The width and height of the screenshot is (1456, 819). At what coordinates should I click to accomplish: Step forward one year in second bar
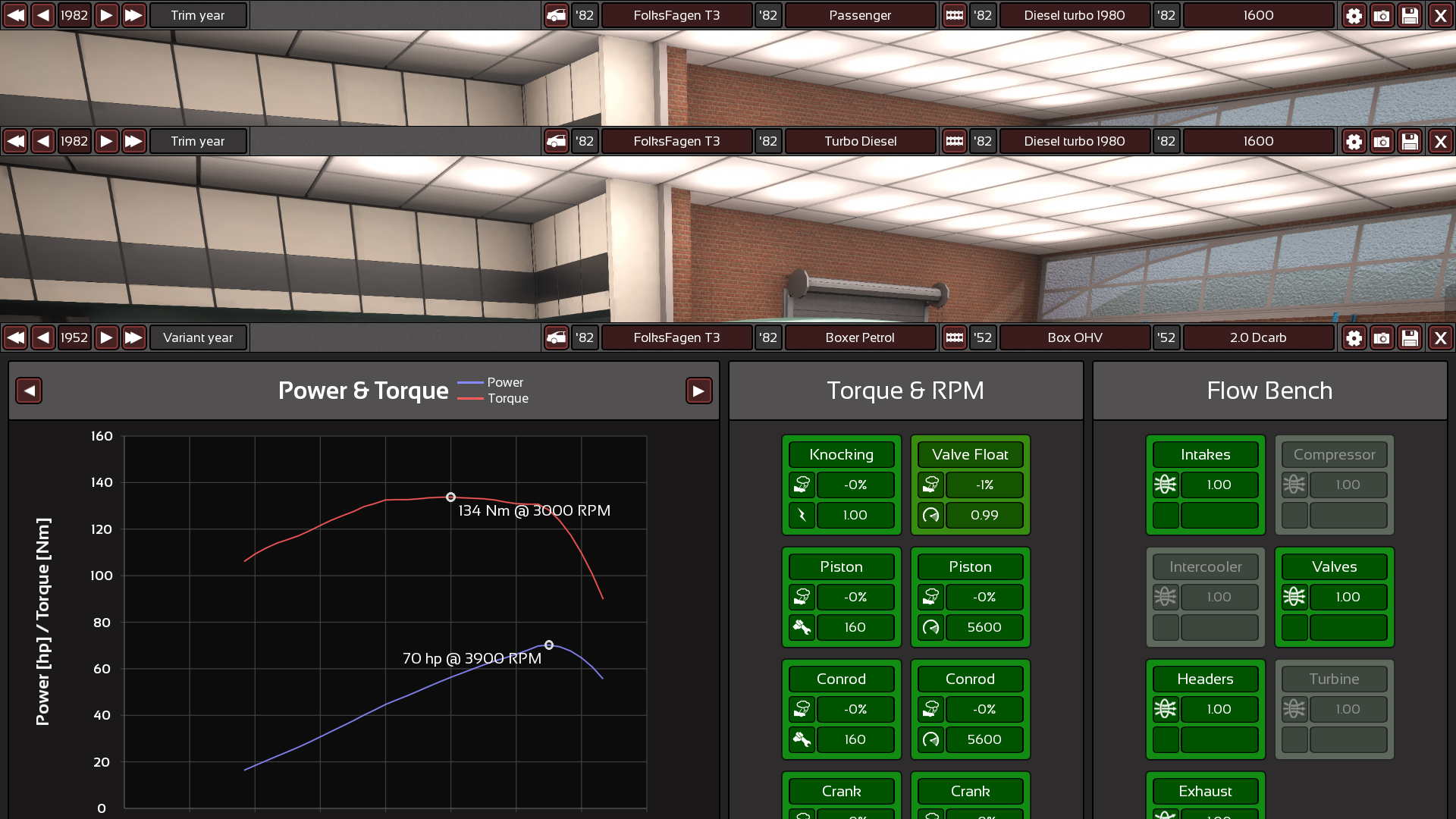pyautogui.click(x=106, y=141)
